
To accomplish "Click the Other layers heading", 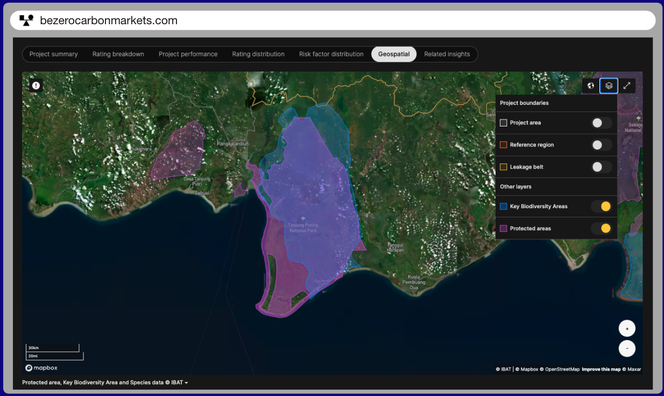I will (x=515, y=187).
